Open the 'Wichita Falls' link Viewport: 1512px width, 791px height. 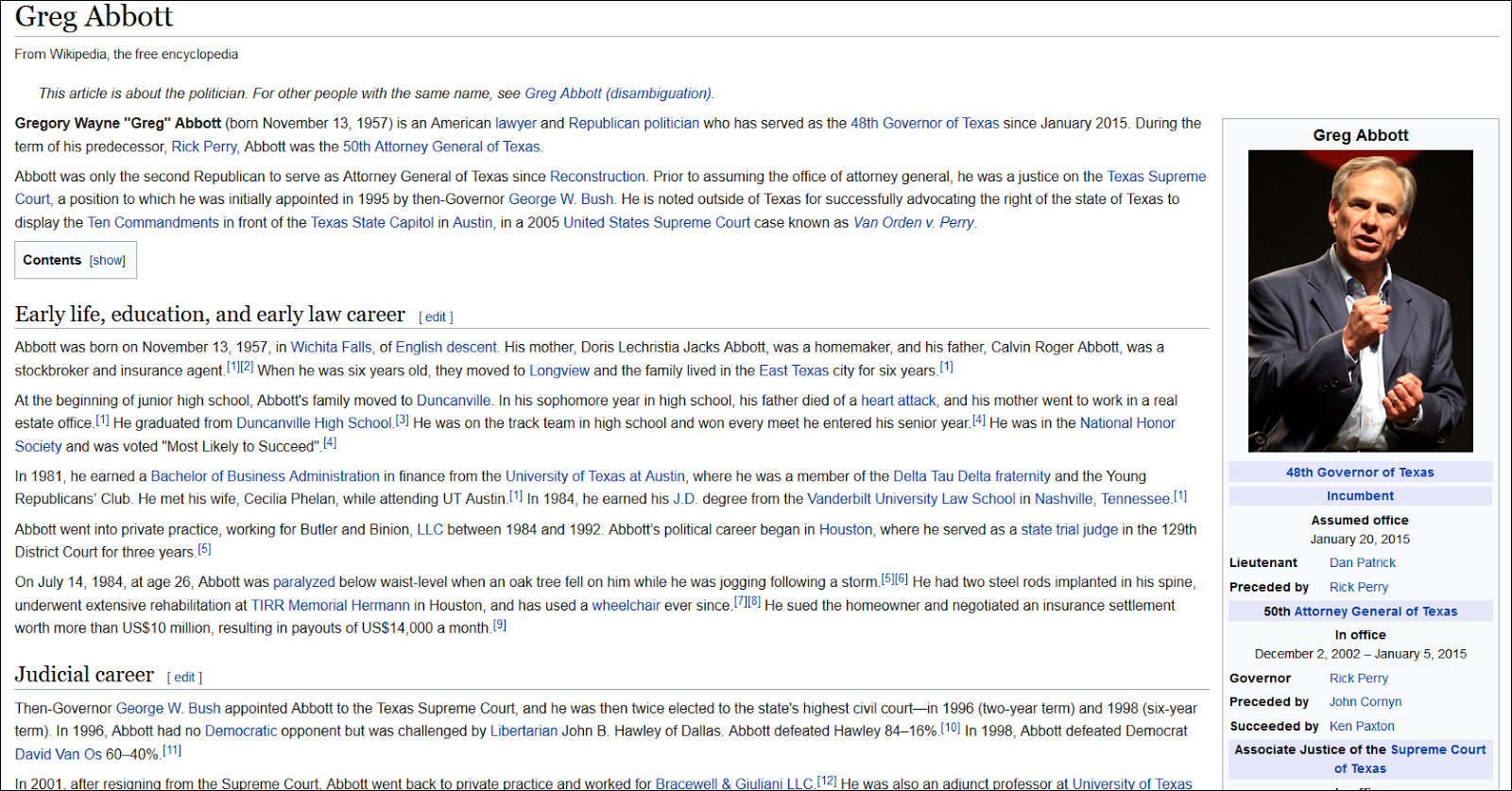331,348
